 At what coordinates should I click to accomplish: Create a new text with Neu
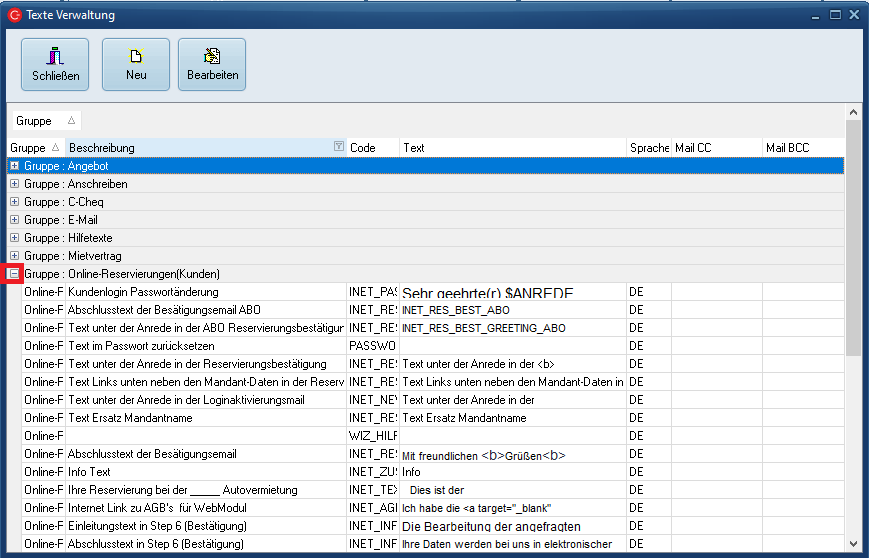tap(135, 64)
